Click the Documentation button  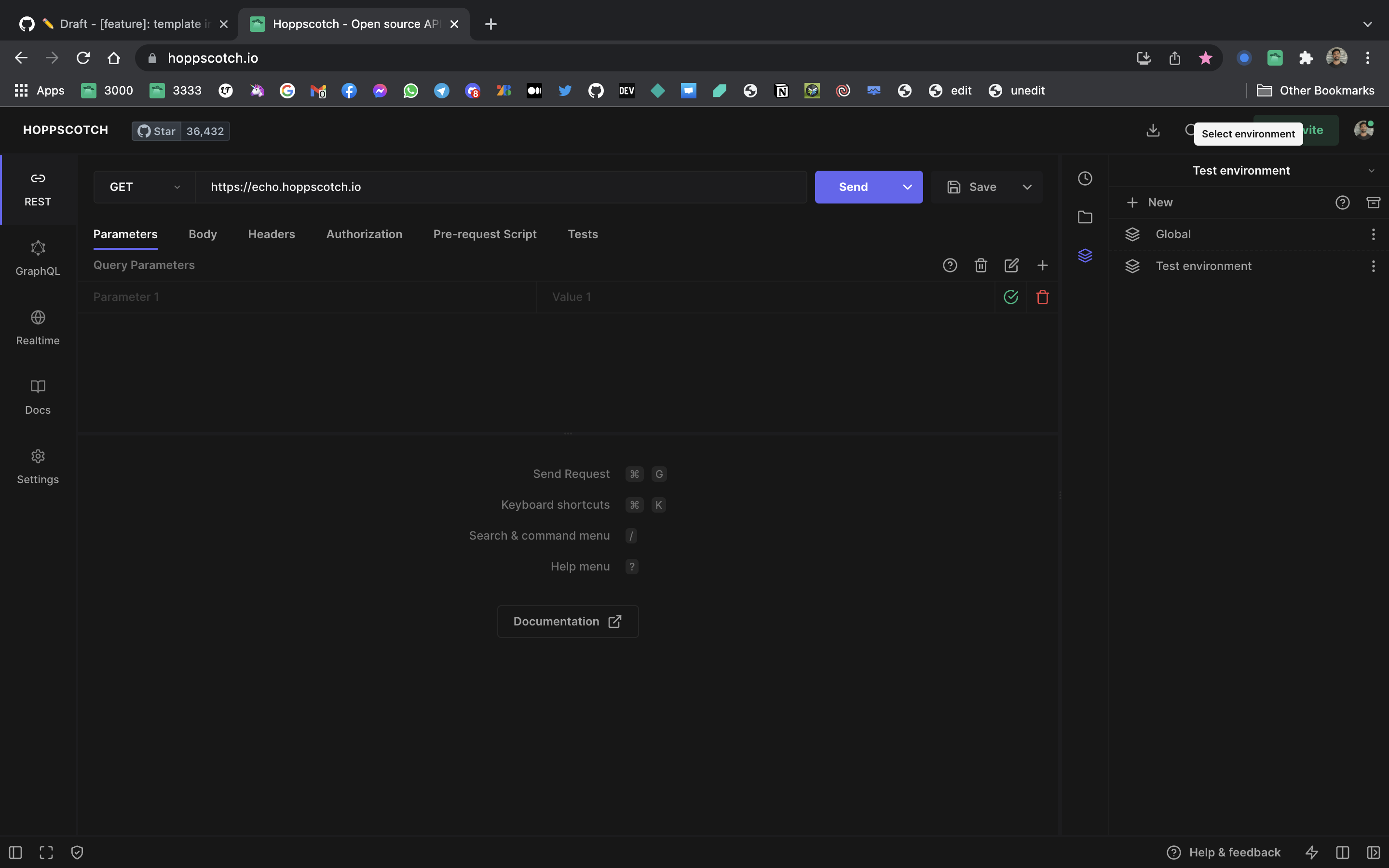(x=567, y=621)
